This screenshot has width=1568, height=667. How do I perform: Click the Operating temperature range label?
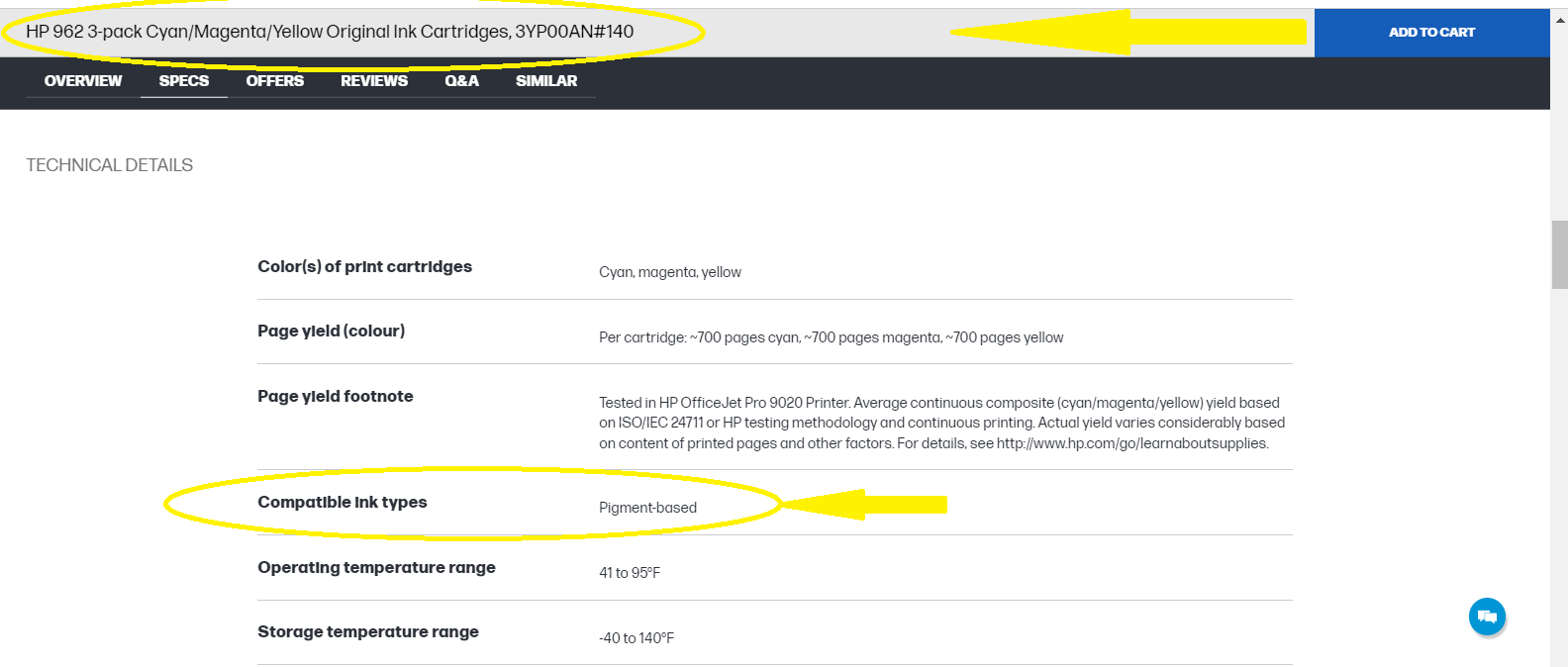pos(377,568)
